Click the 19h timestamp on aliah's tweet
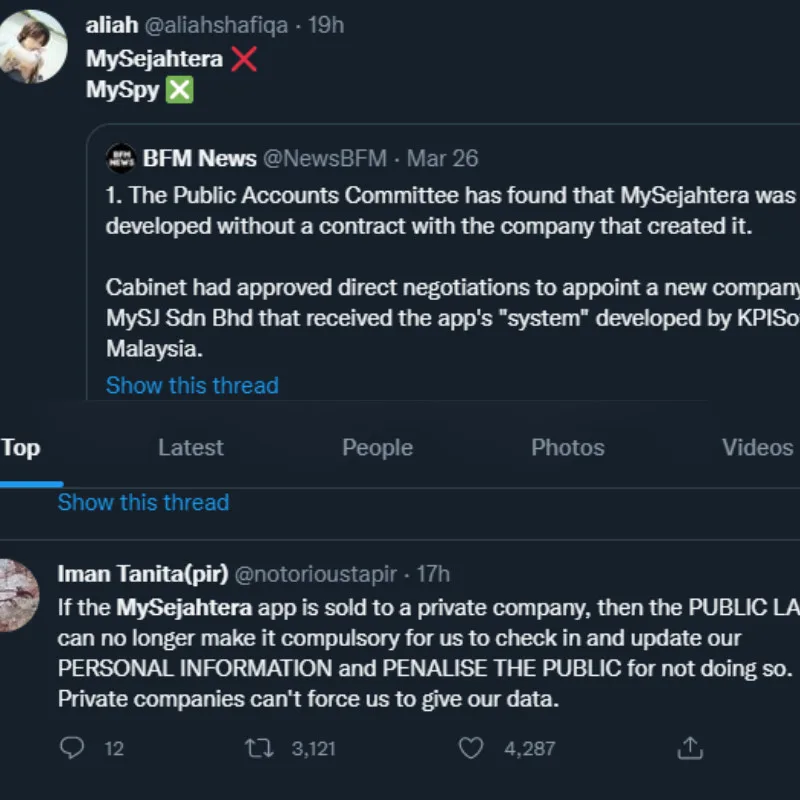 (x=326, y=25)
